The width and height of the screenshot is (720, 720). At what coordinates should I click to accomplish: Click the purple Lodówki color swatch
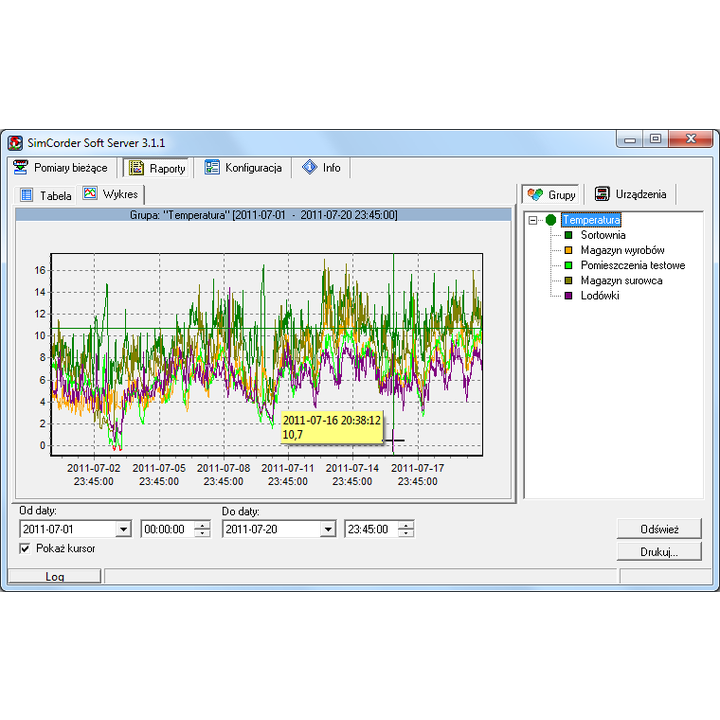(x=568, y=296)
